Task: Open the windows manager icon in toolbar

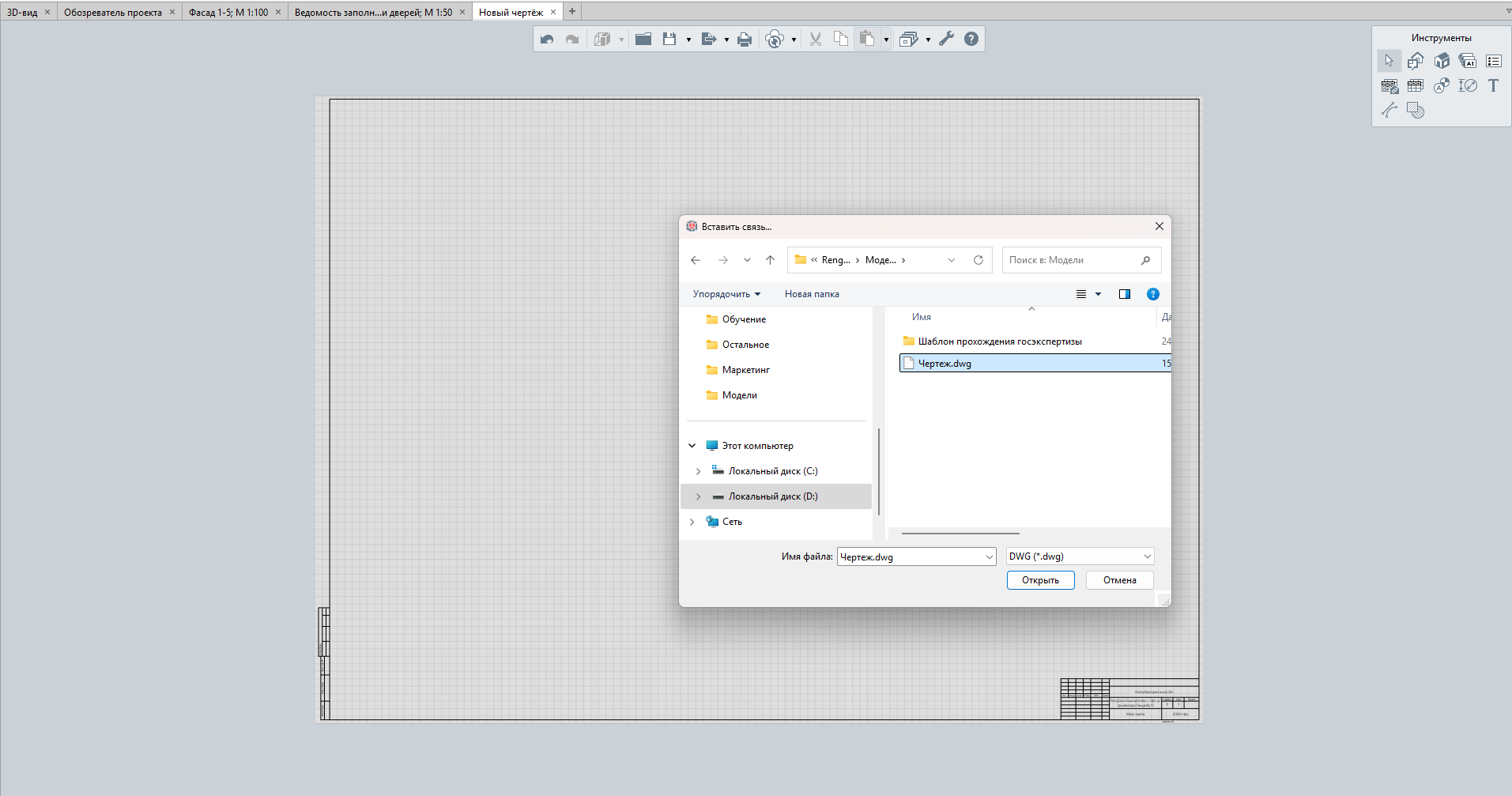Action: click(909, 39)
